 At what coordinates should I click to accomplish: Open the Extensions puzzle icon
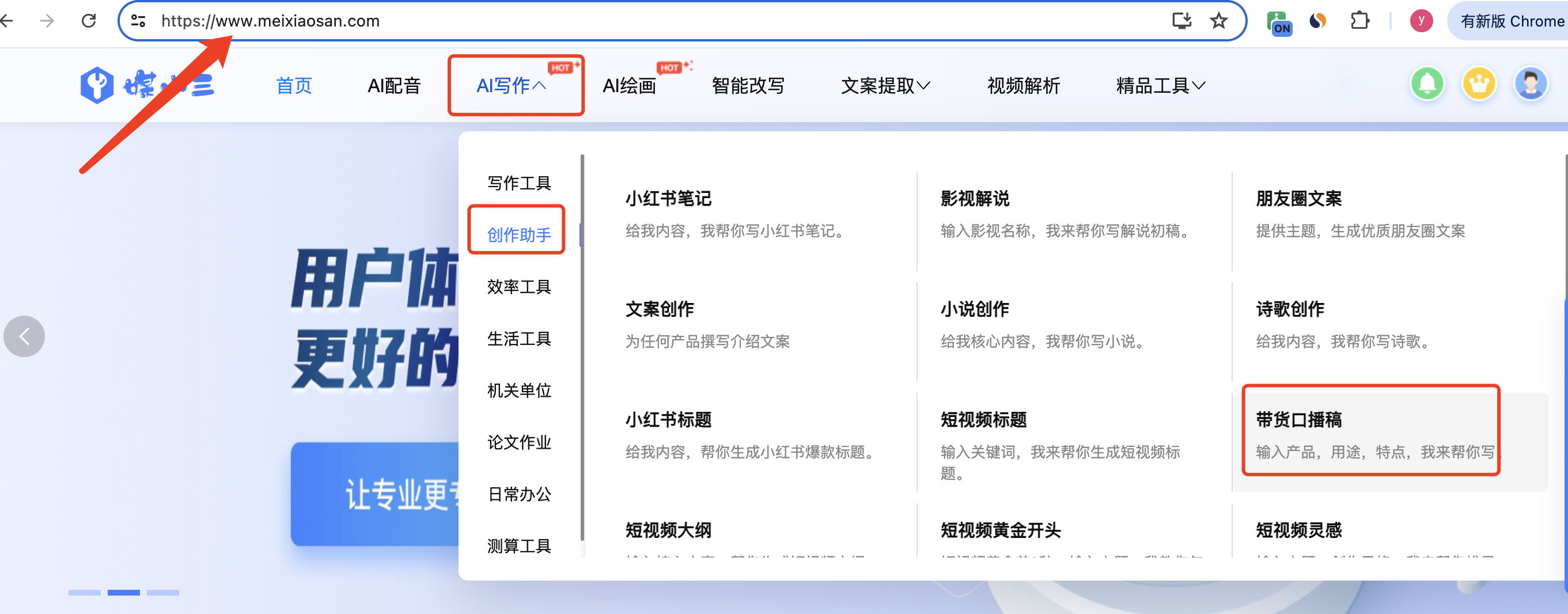(x=1360, y=21)
